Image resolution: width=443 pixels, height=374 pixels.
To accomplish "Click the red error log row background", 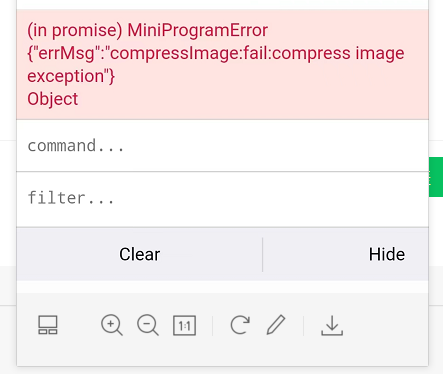I will pyautogui.click(x=222, y=64).
